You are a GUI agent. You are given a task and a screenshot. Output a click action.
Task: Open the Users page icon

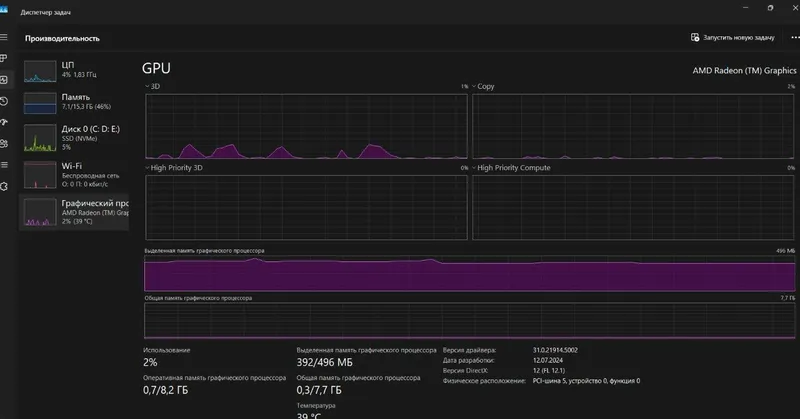[4, 144]
